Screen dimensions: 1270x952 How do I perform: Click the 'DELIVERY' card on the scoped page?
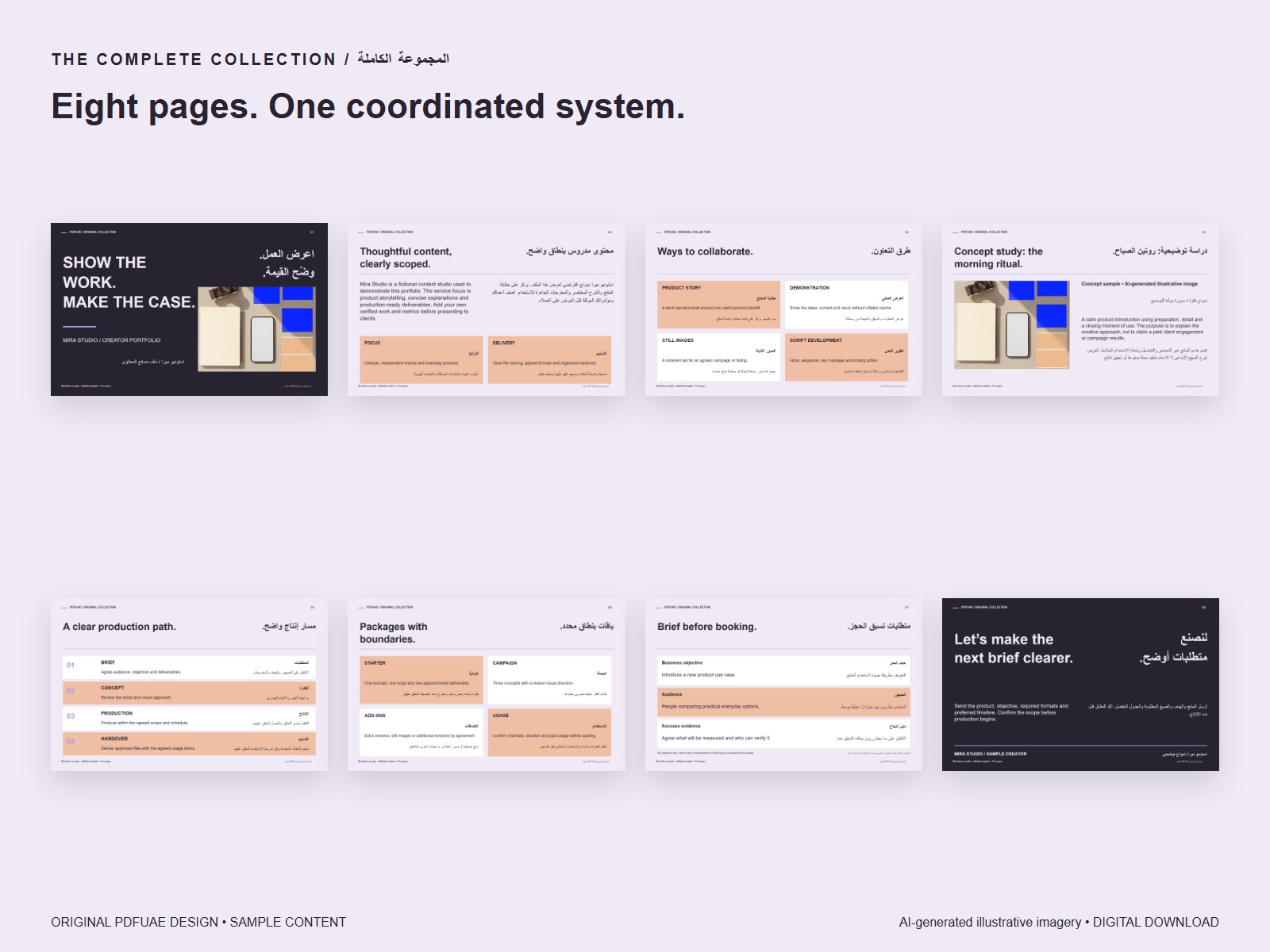[549, 359]
